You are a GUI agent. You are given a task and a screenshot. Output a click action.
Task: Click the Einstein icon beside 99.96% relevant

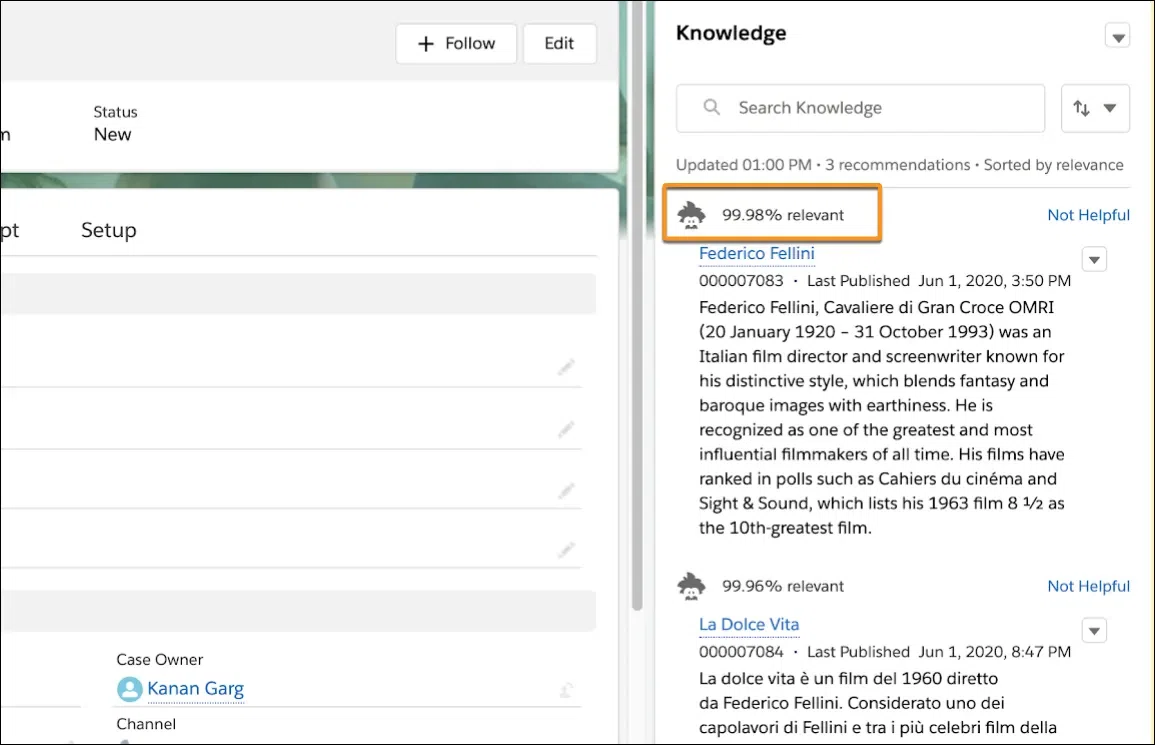(691, 587)
